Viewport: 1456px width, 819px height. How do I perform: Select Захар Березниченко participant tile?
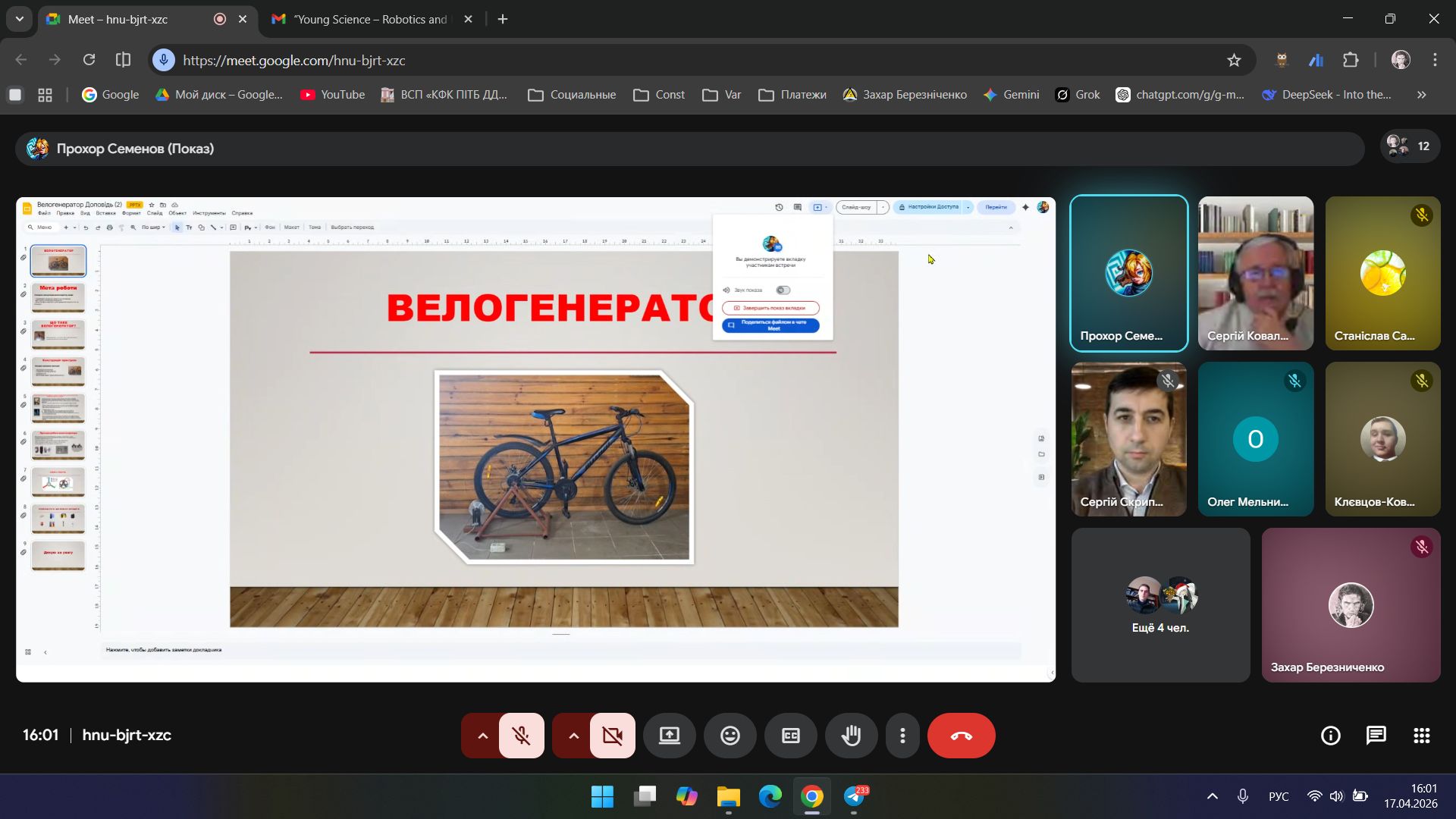tap(1350, 605)
